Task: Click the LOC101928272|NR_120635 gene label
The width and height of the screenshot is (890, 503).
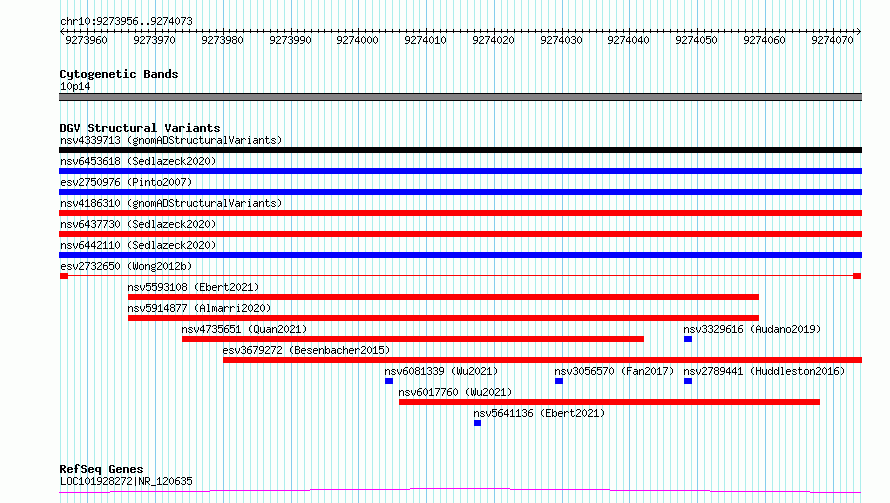Action: coord(126,481)
